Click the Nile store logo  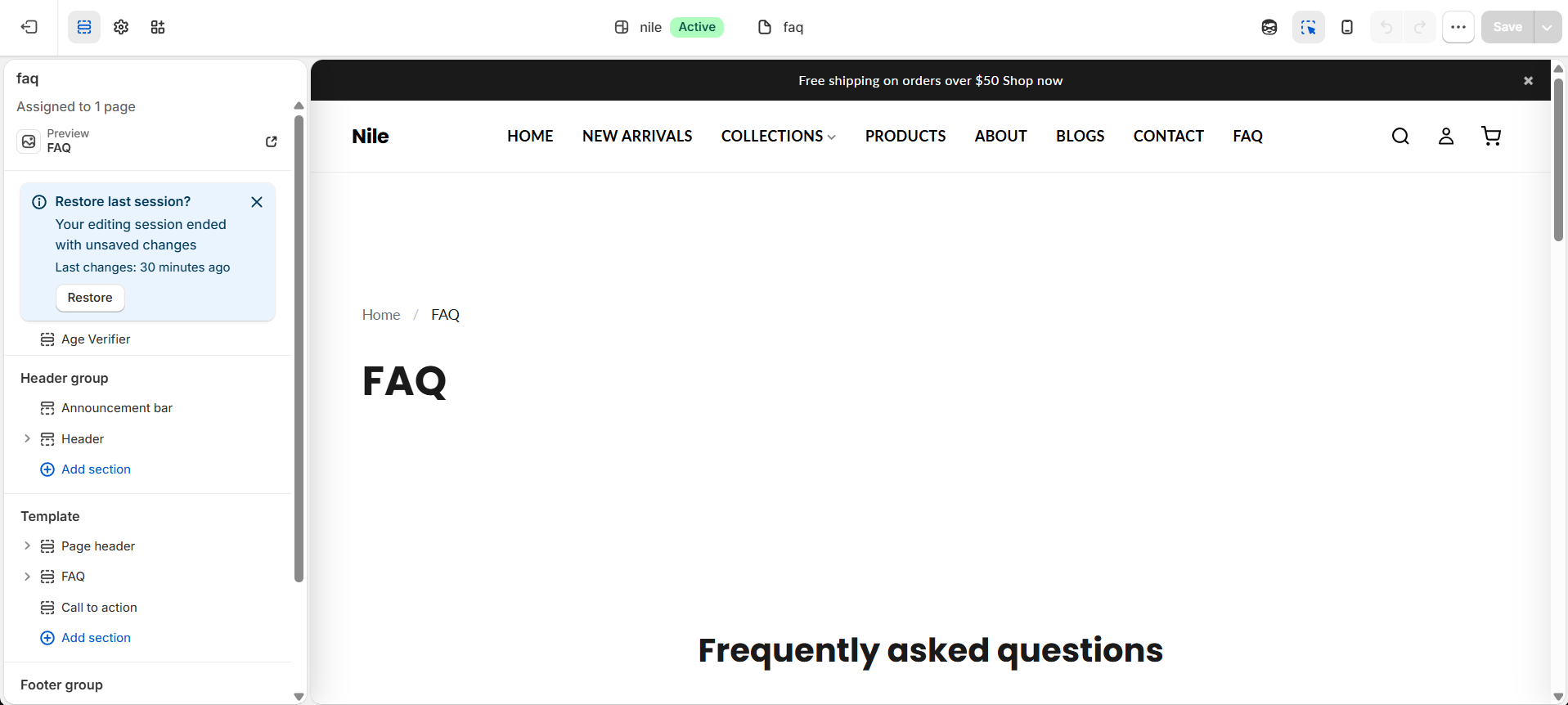click(371, 136)
